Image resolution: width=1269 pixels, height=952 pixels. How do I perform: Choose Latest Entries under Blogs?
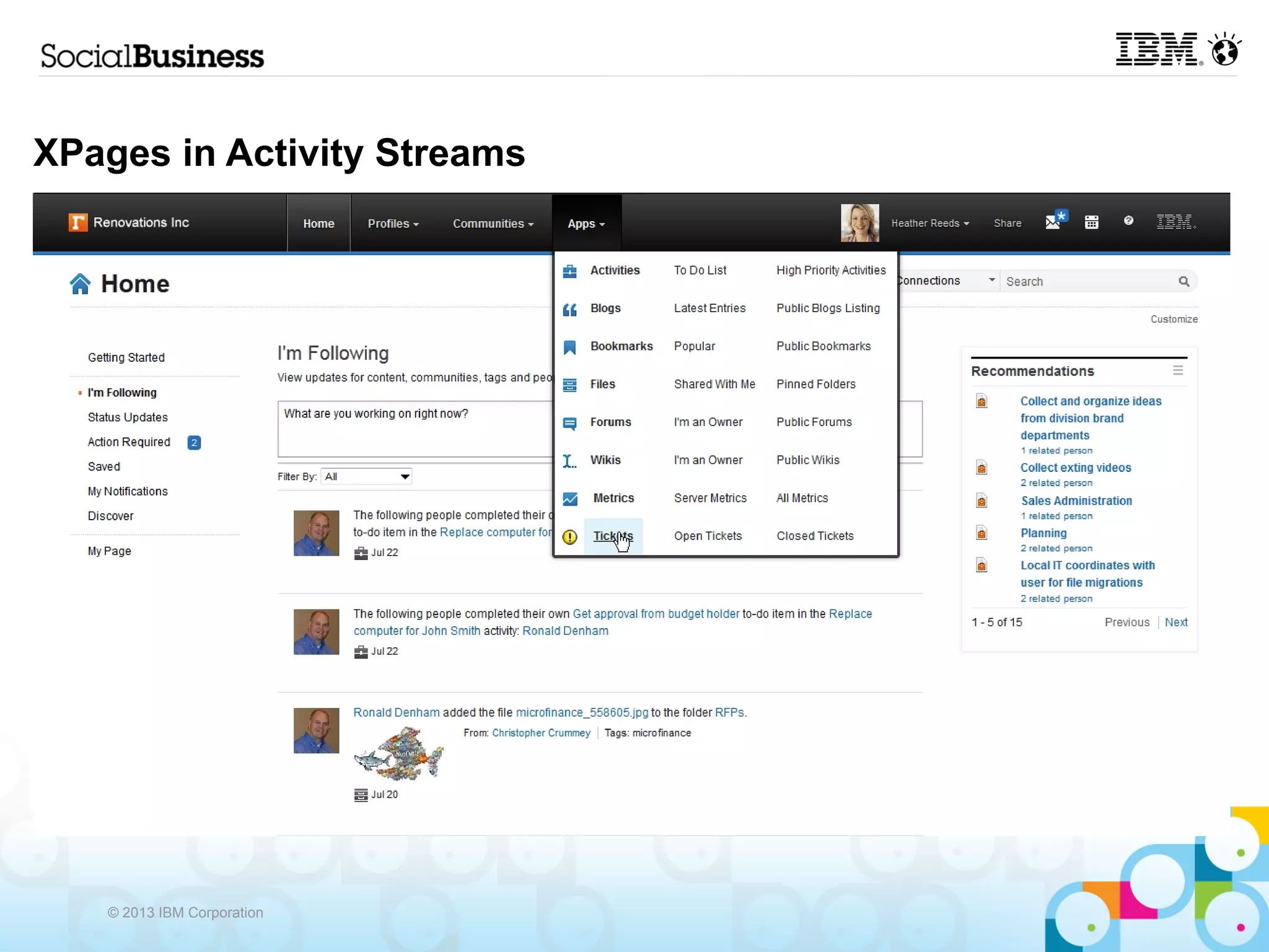pyautogui.click(x=709, y=308)
